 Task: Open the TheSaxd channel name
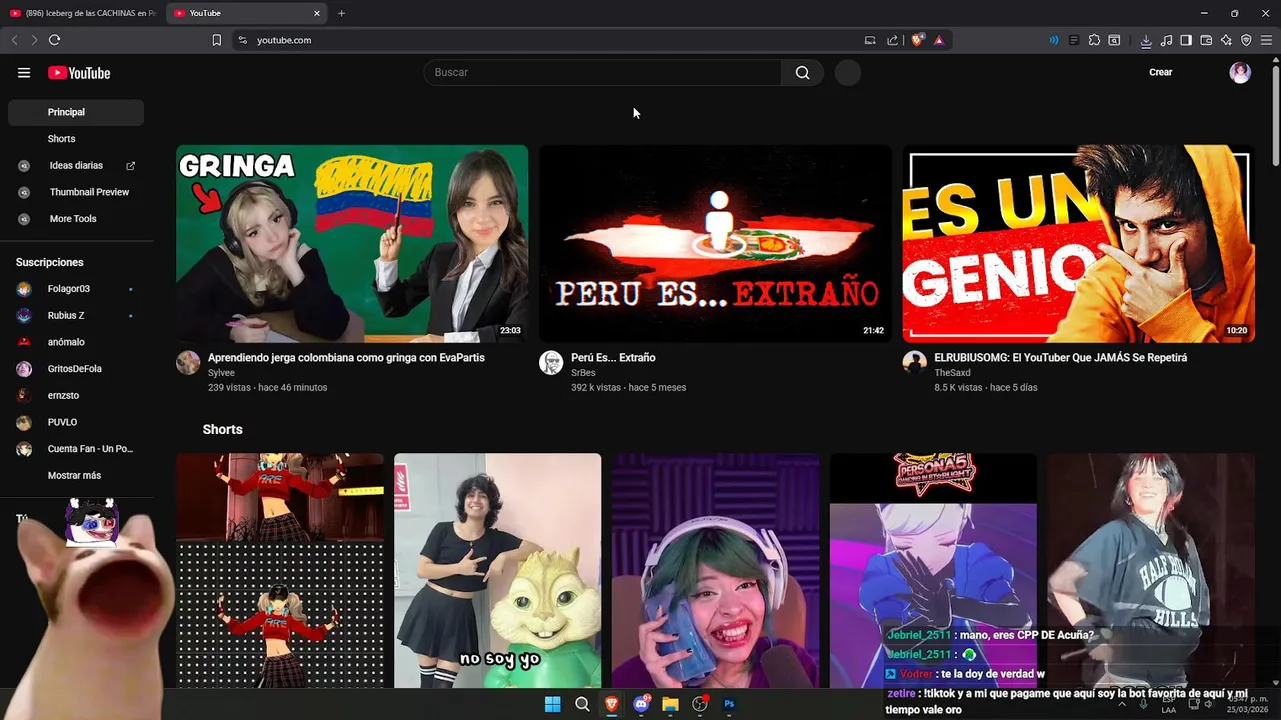[x=952, y=373]
